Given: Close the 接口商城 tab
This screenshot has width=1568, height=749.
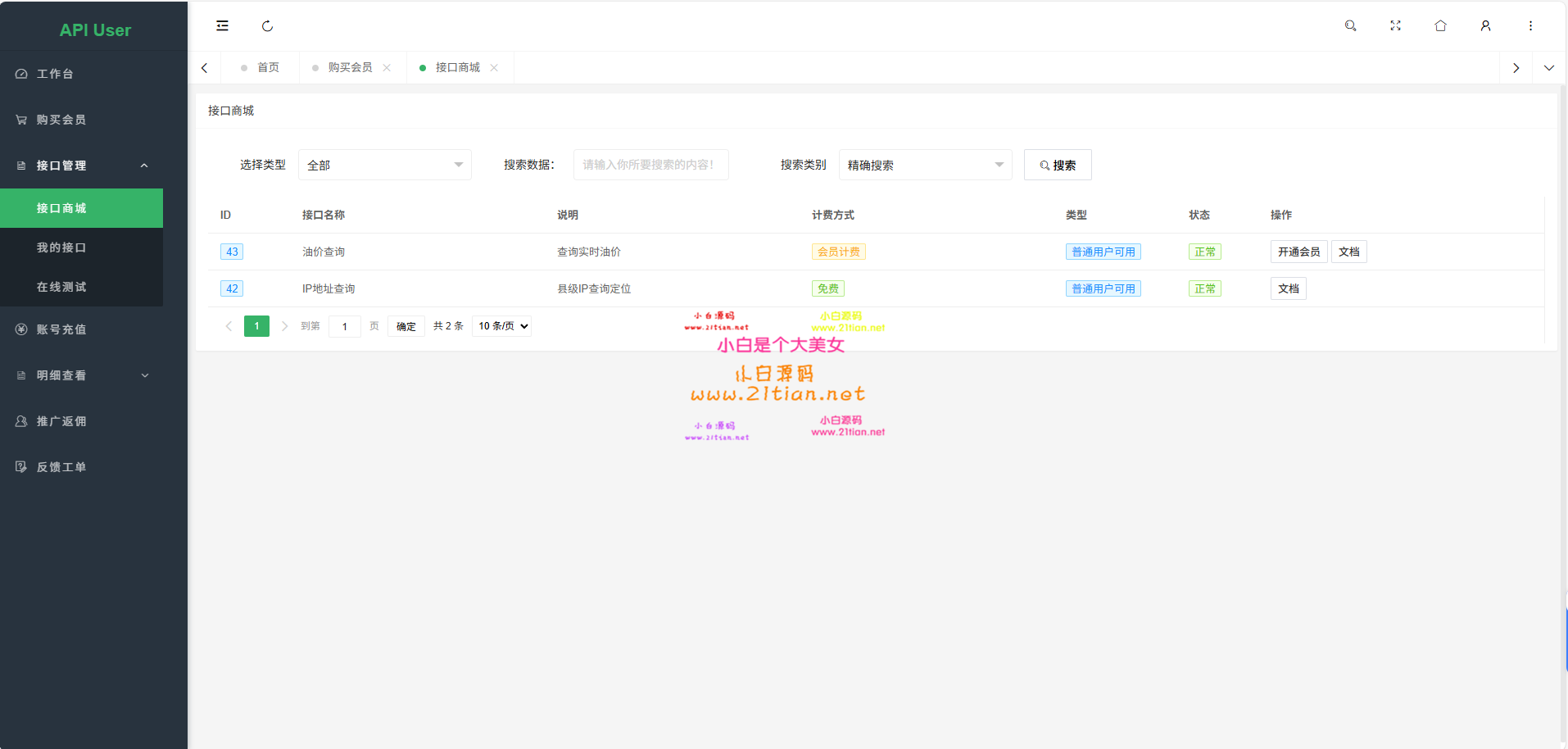Looking at the screenshot, I should point(494,67).
